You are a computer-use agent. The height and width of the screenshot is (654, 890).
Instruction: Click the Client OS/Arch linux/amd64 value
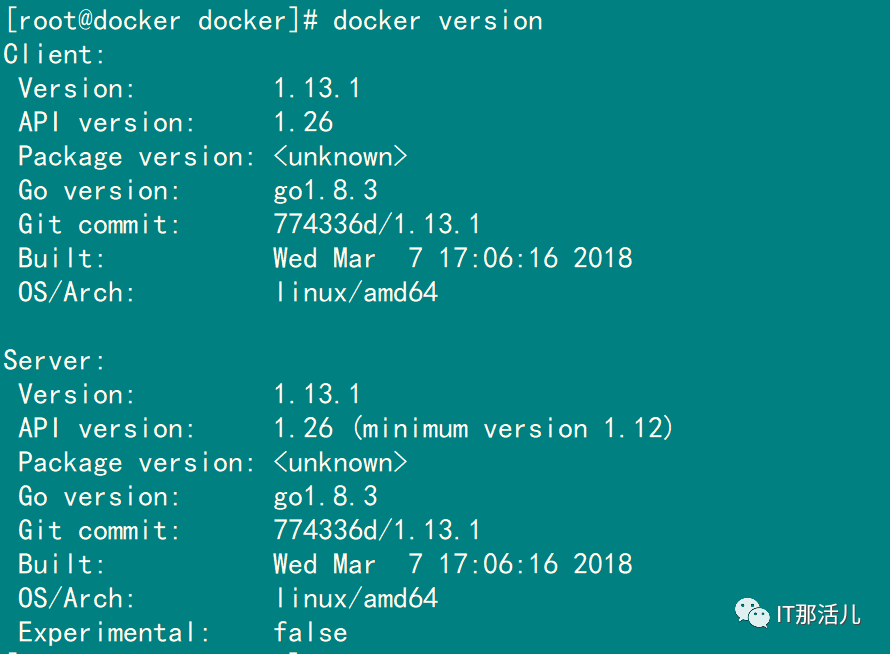355,292
